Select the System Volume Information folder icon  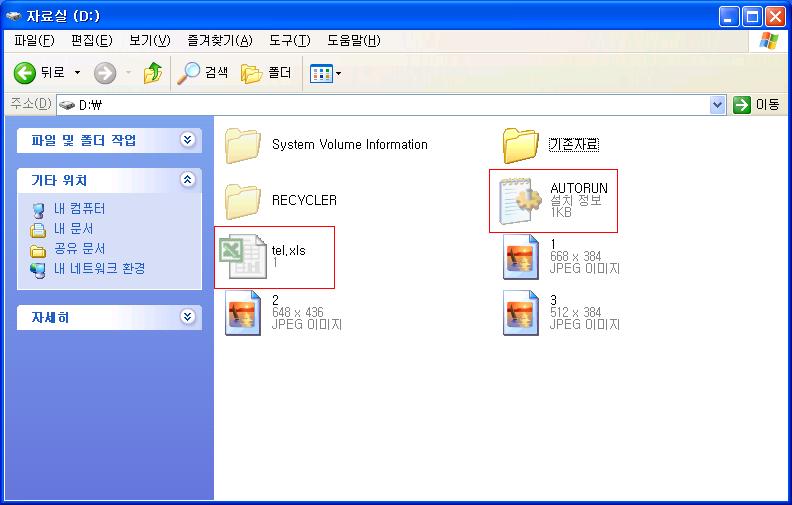(243, 145)
